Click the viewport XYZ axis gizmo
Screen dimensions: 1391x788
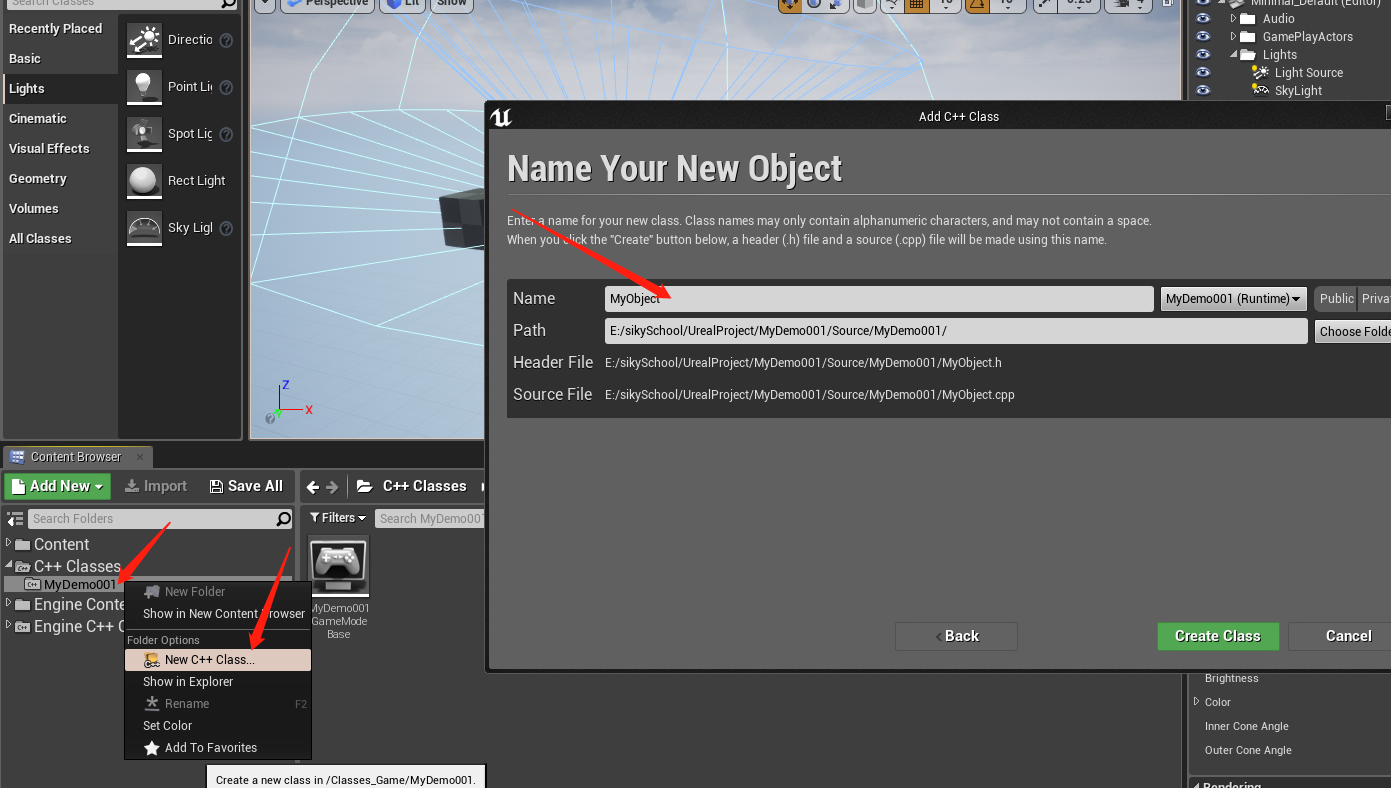[289, 401]
